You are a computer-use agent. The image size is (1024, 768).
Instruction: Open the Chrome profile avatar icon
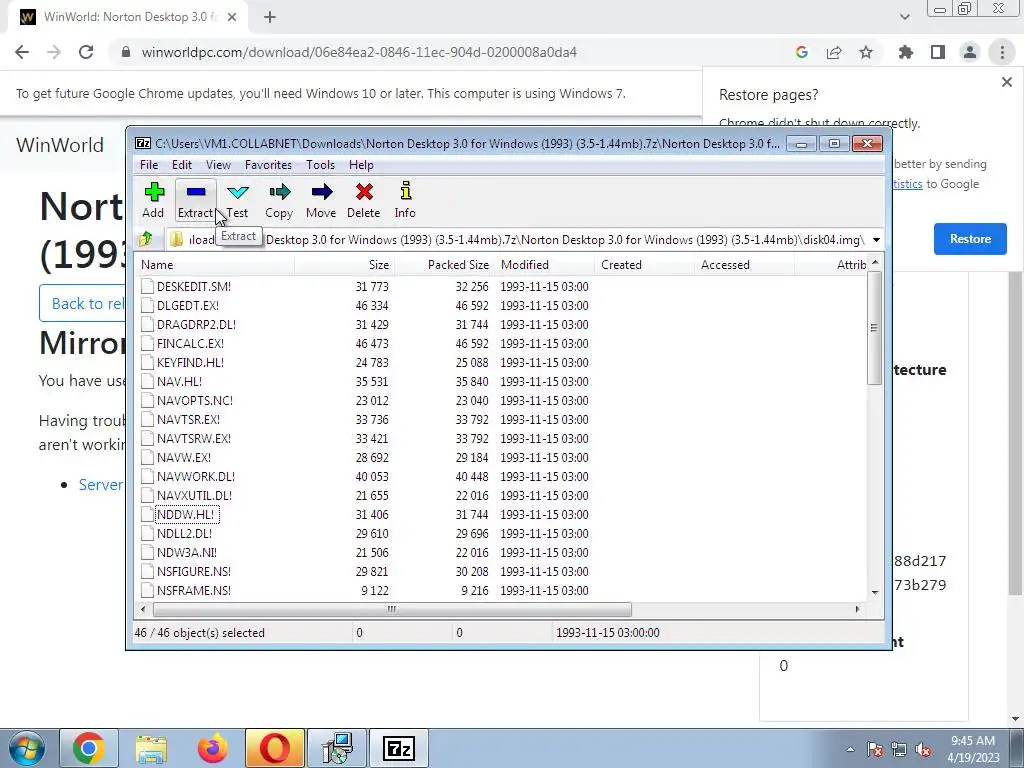tap(970, 52)
